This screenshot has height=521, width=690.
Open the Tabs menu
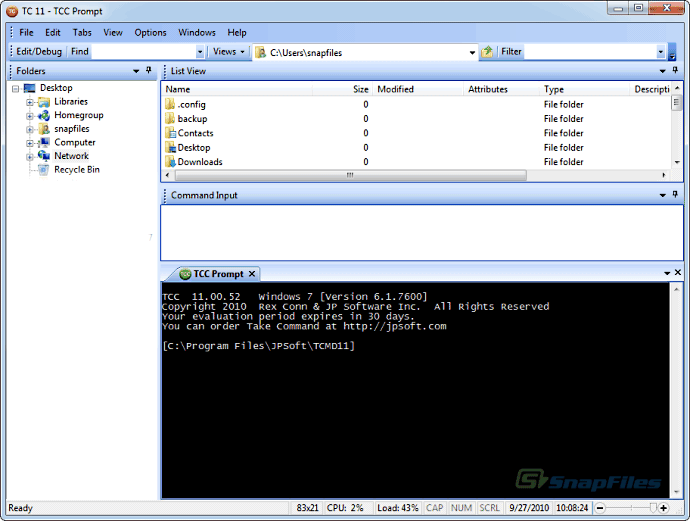pos(82,33)
